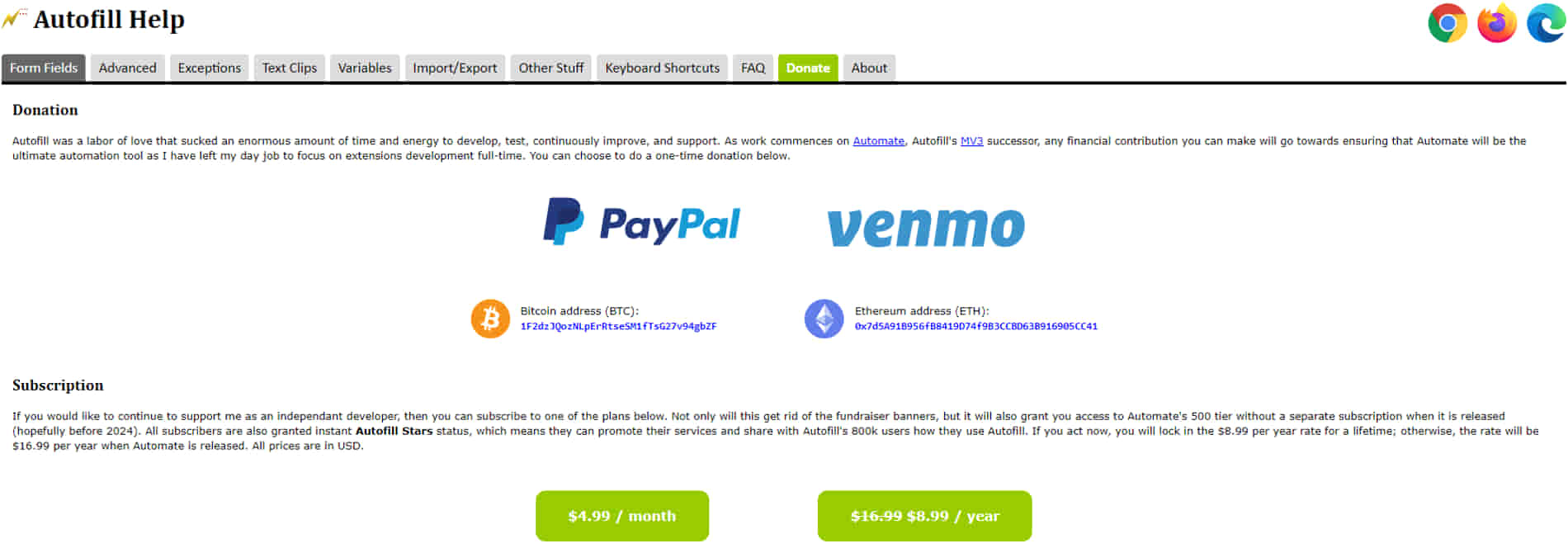The width and height of the screenshot is (1568, 553).
Task: Go to the Exceptions tab
Action: 209,68
